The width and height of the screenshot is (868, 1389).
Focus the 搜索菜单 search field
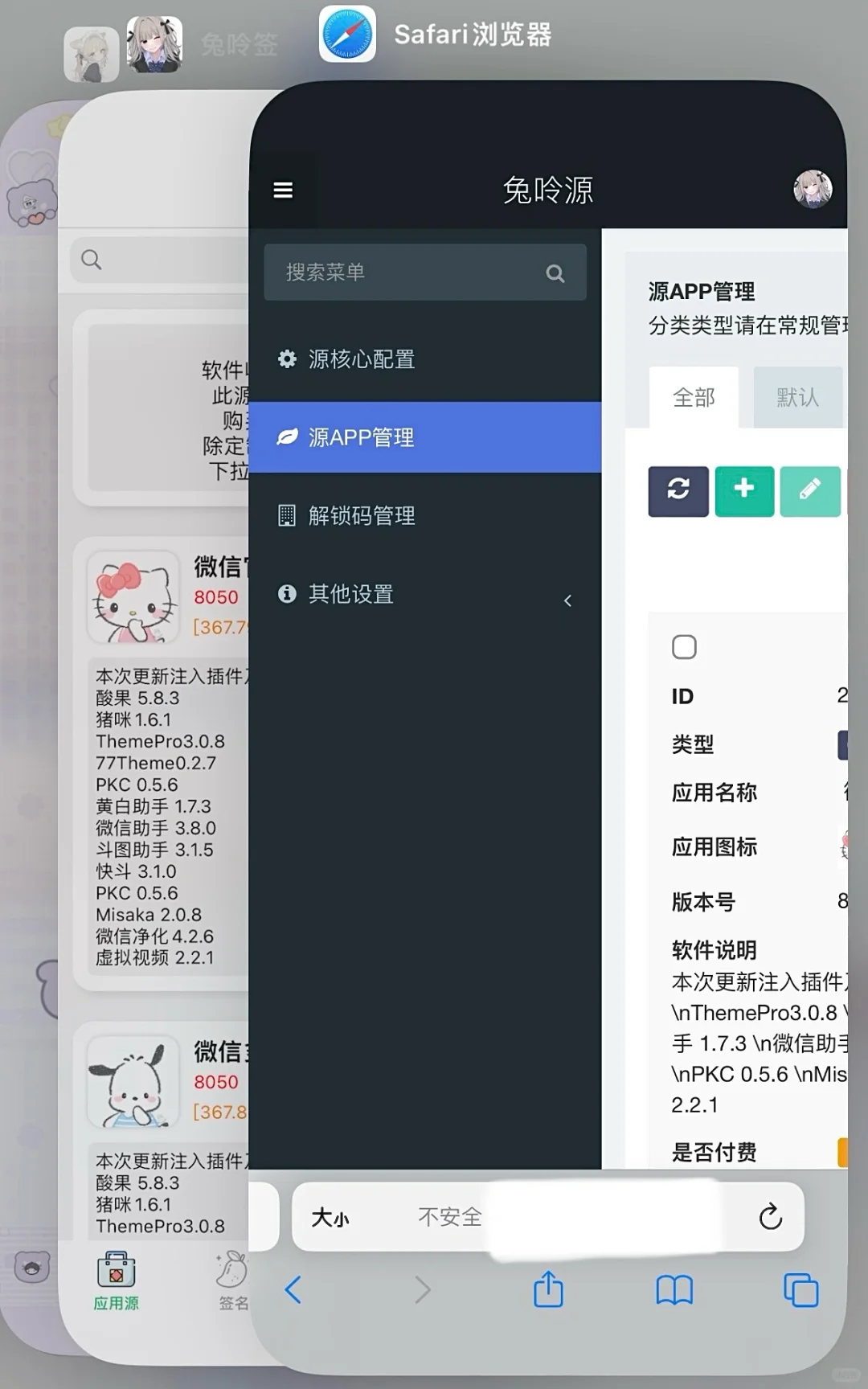tap(425, 272)
